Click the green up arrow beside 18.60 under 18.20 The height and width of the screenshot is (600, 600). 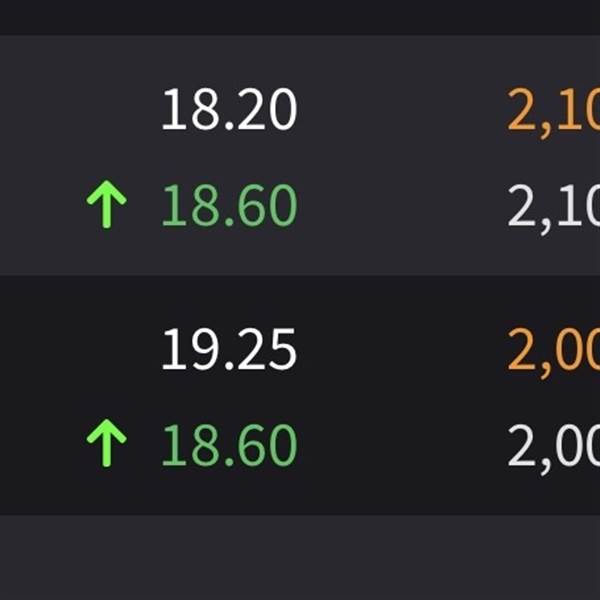[x=106, y=206]
